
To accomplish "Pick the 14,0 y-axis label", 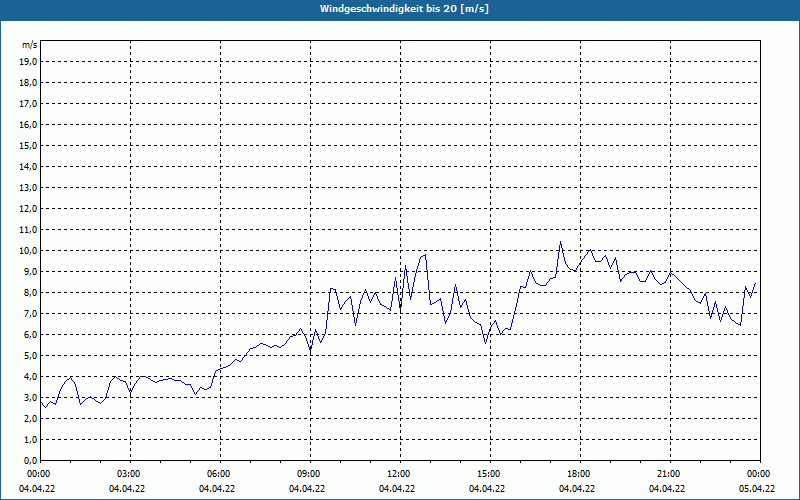I will [28, 166].
